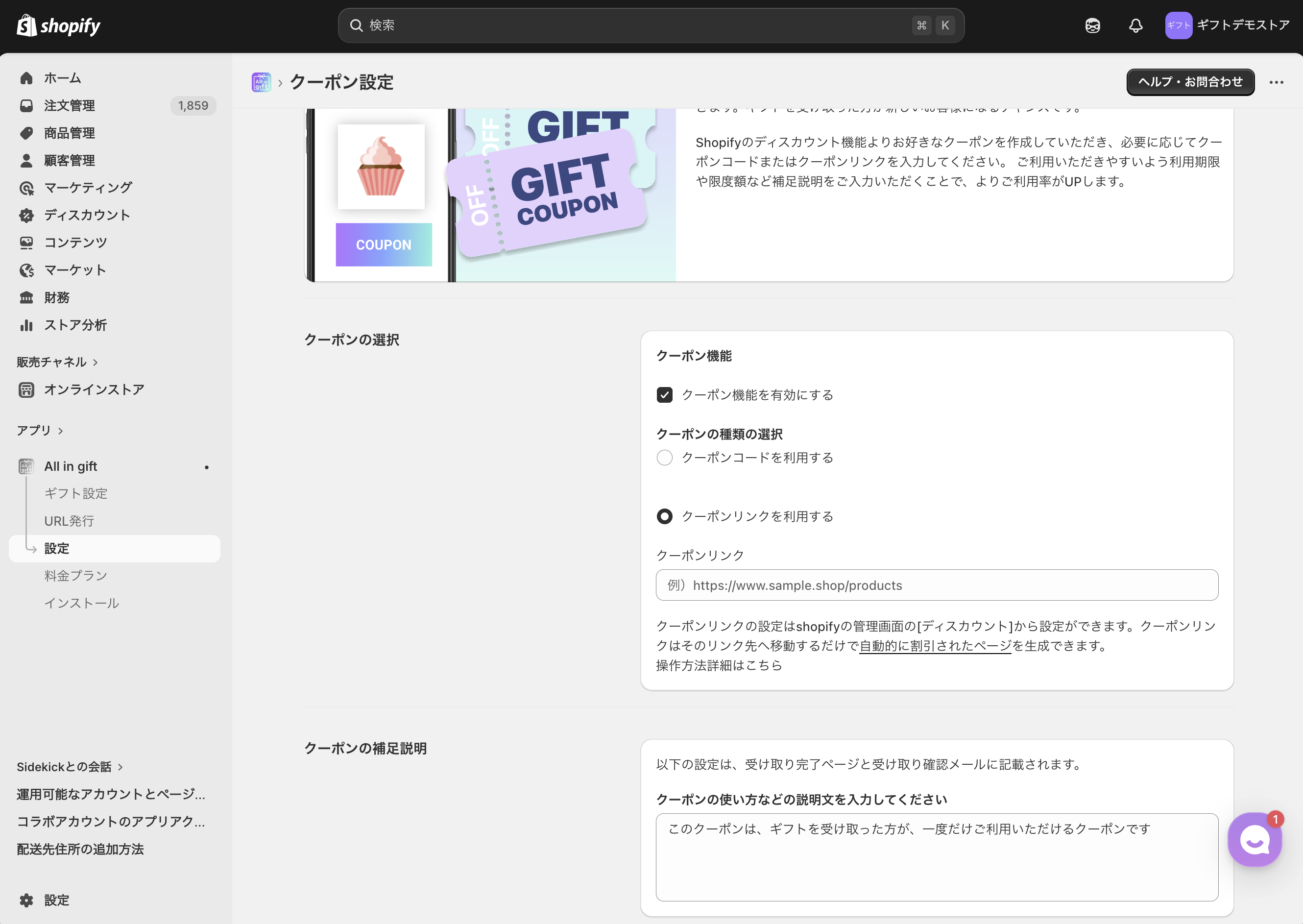
Task: Open 料金プラン submenu item
Action: tap(75, 576)
